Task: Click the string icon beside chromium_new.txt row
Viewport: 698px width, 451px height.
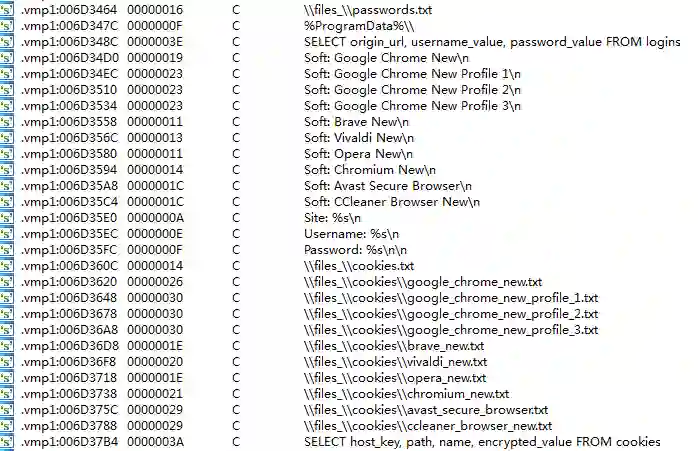Action: pyautogui.click(x=8, y=394)
